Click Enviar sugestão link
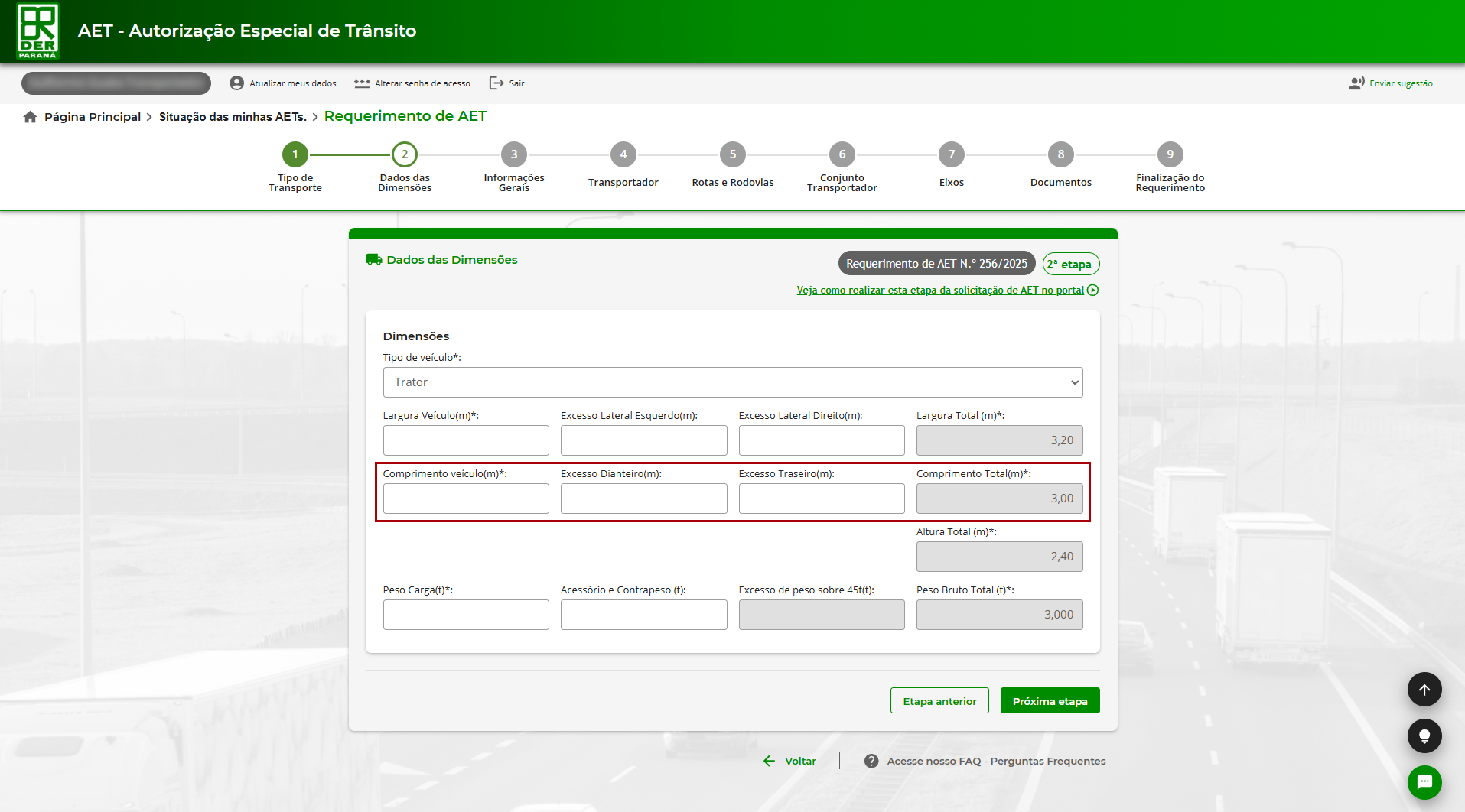Image resolution: width=1465 pixels, height=812 pixels. click(1401, 83)
